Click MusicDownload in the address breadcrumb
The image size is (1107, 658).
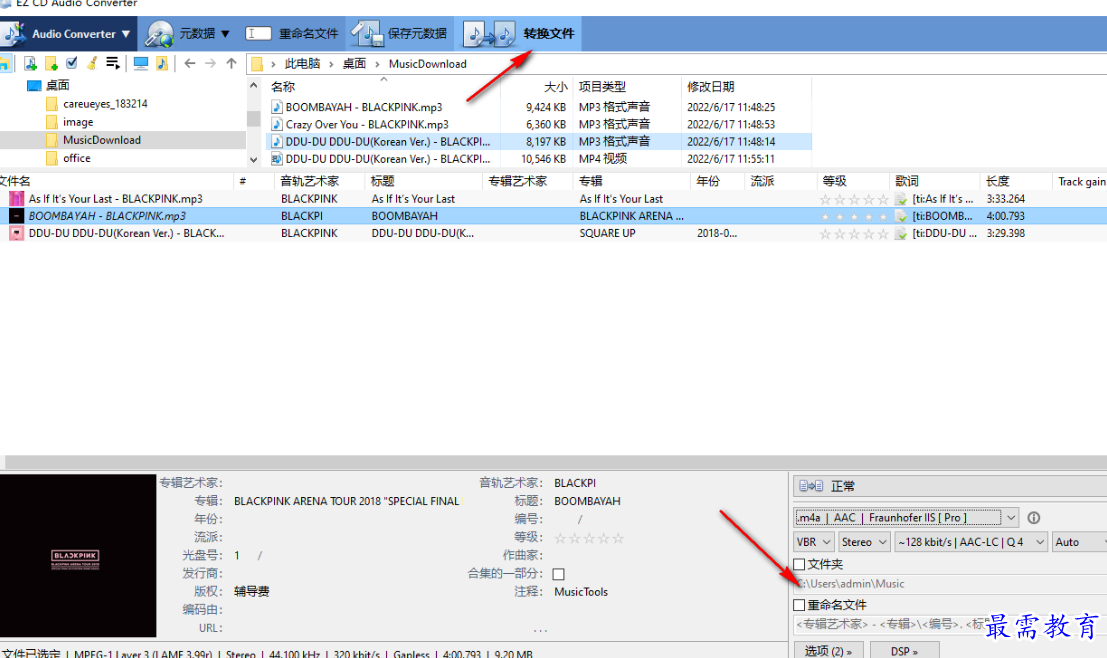(428, 64)
